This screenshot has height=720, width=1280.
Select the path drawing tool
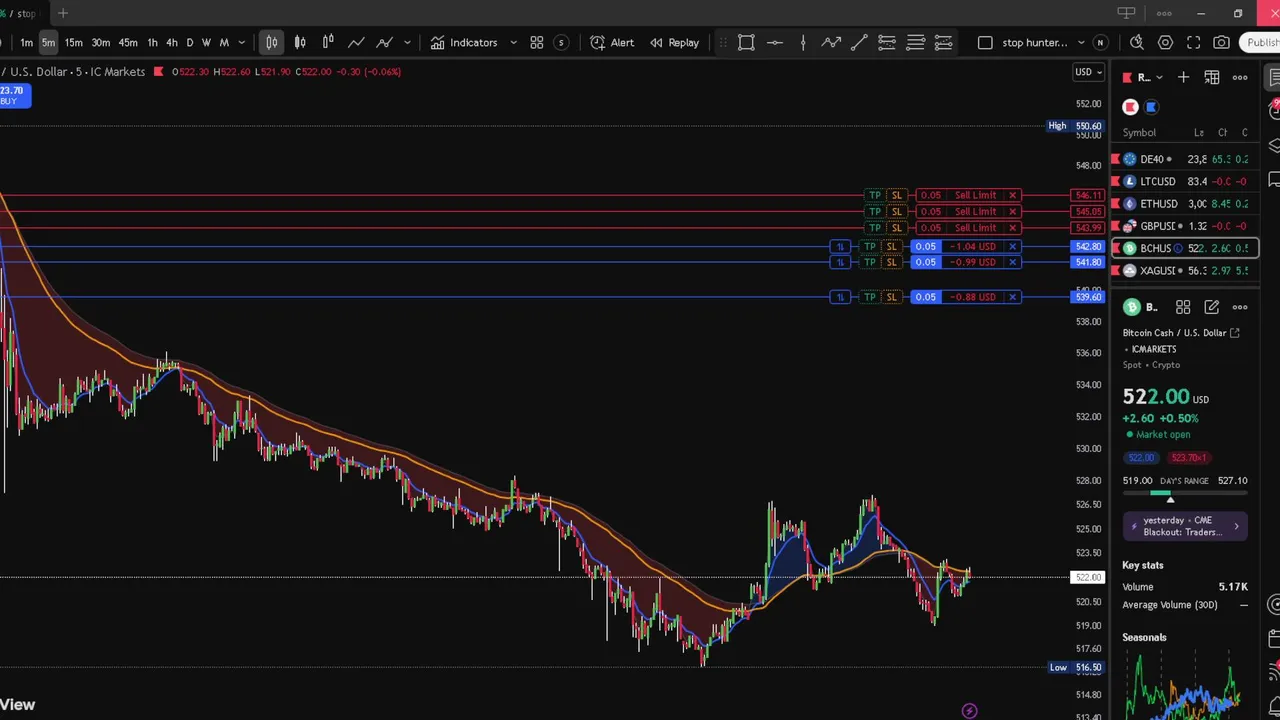831,42
